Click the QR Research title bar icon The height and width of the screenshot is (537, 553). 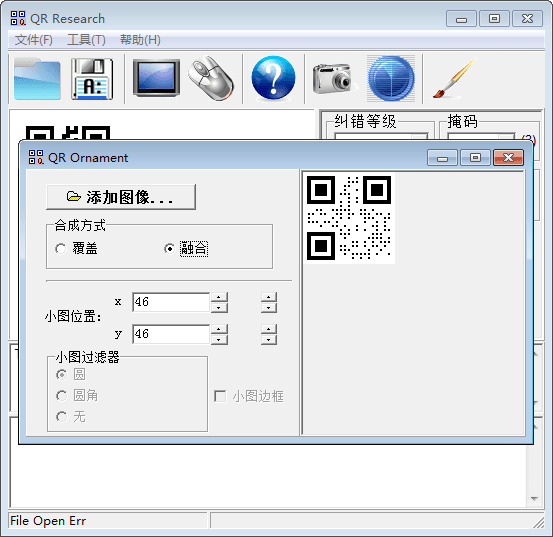point(18,18)
